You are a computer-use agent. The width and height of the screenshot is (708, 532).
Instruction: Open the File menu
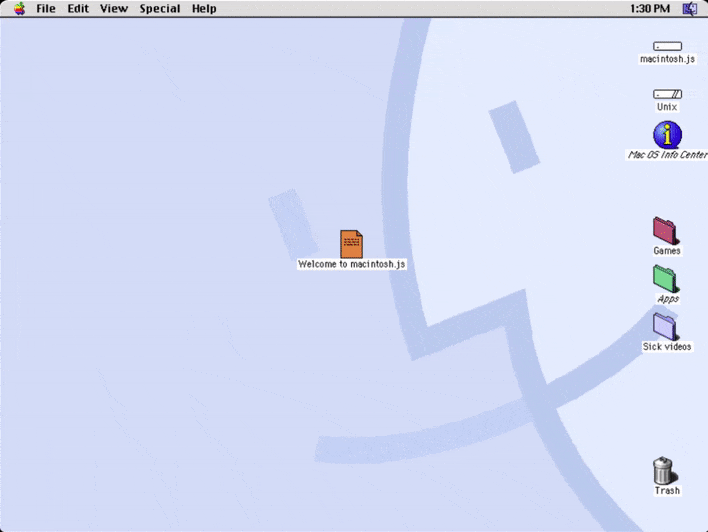click(x=46, y=9)
